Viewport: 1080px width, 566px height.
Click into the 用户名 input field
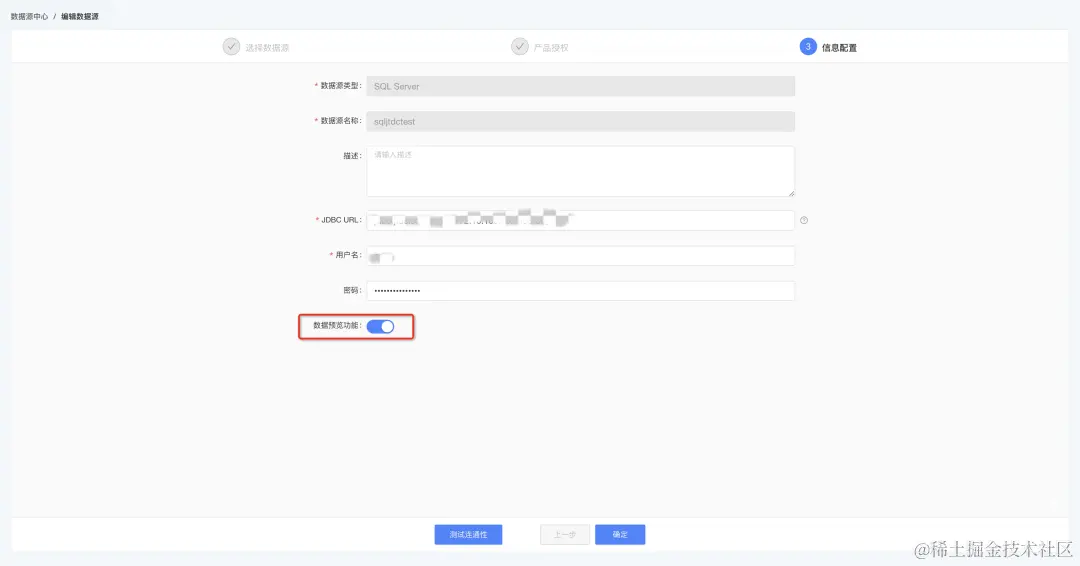[x=581, y=255]
